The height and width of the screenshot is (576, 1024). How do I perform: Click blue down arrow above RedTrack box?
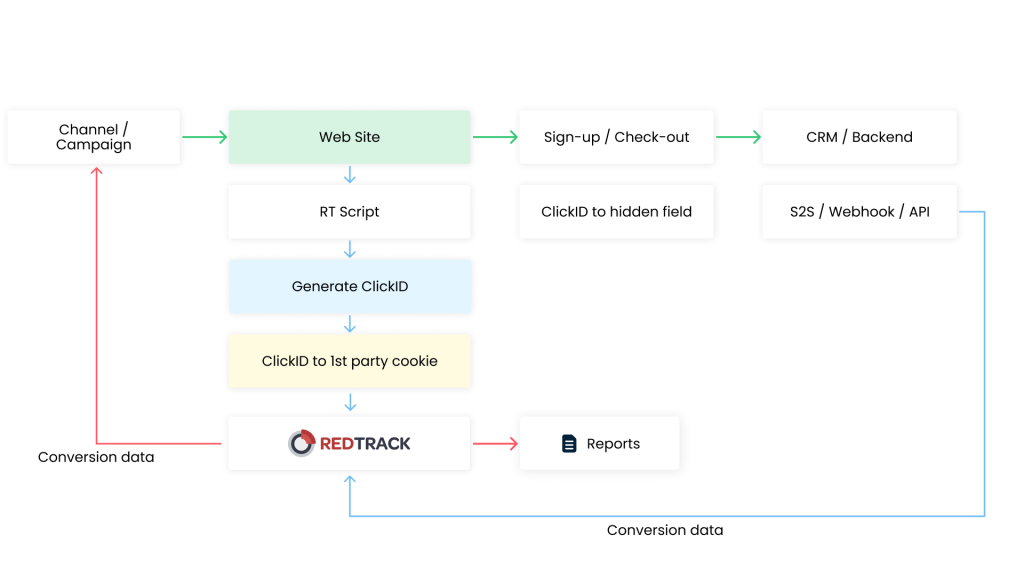click(350, 402)
